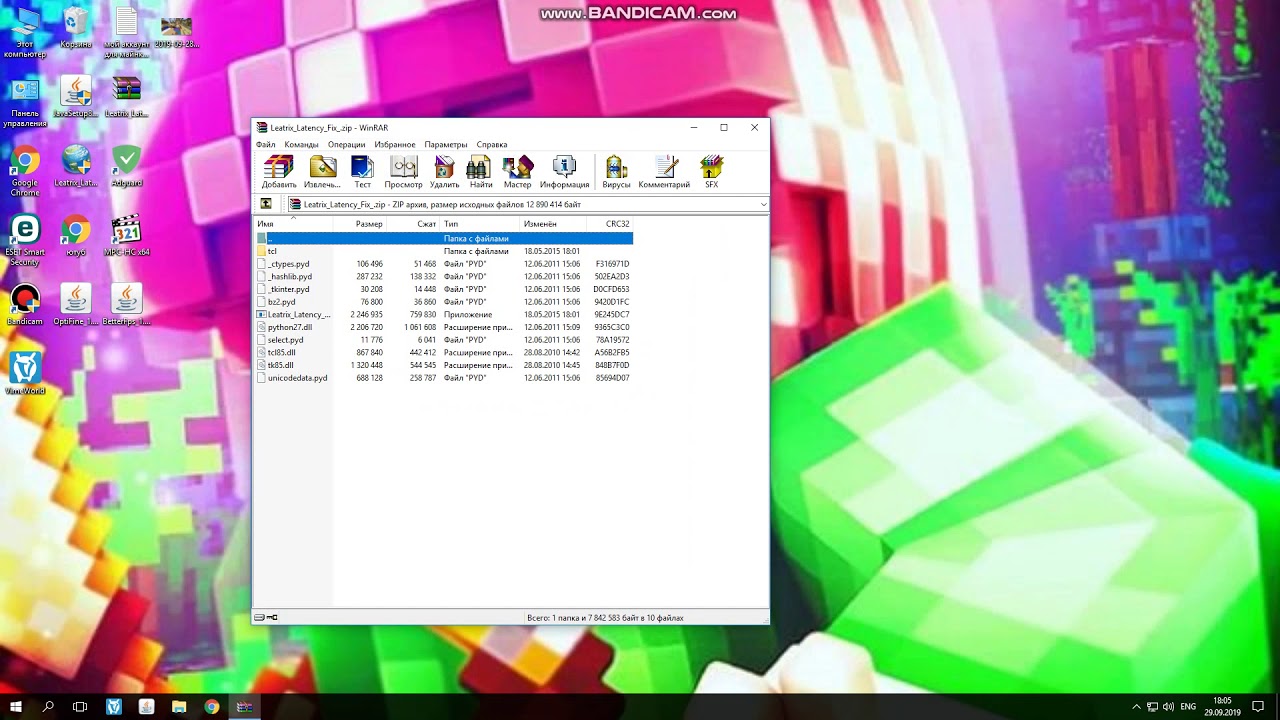Open the MPC-HC x64 shortcut
The image size is (1280, 720).
coord(126,236)
